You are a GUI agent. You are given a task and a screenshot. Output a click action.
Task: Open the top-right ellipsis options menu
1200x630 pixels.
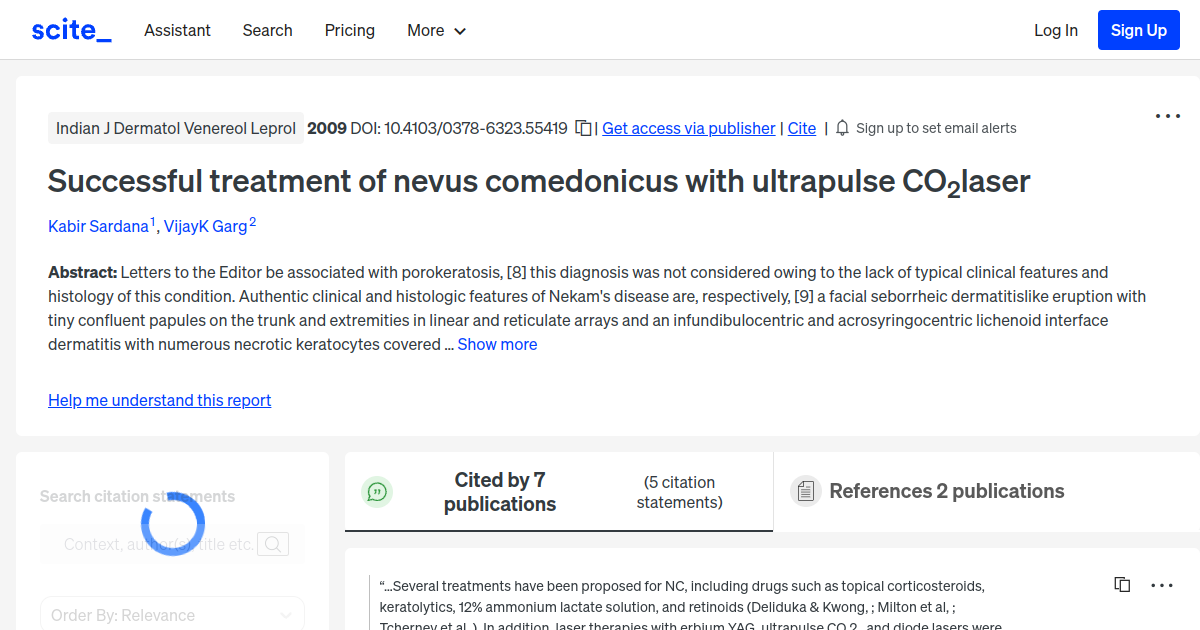click(1167, 116)
